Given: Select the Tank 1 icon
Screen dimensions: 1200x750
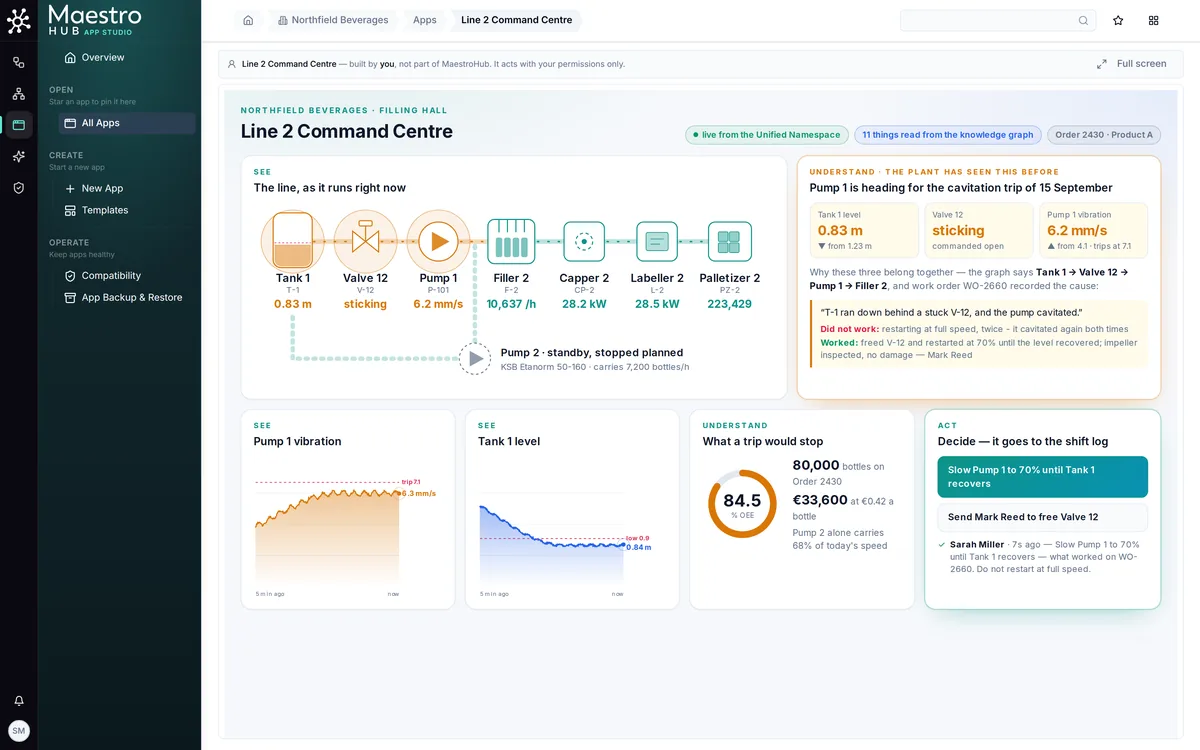Looking at the screenshot, I should point(293,241).
